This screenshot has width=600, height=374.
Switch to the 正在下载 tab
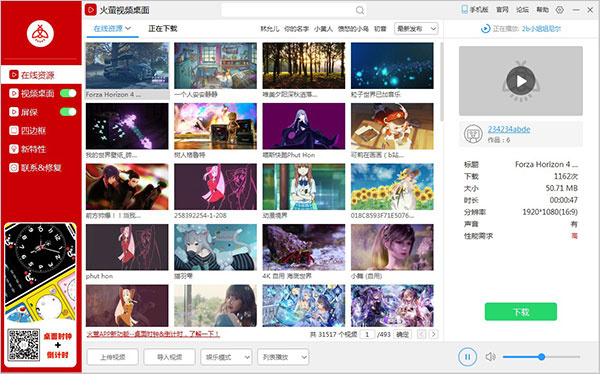pyautogui.click(x=163, y=28)
